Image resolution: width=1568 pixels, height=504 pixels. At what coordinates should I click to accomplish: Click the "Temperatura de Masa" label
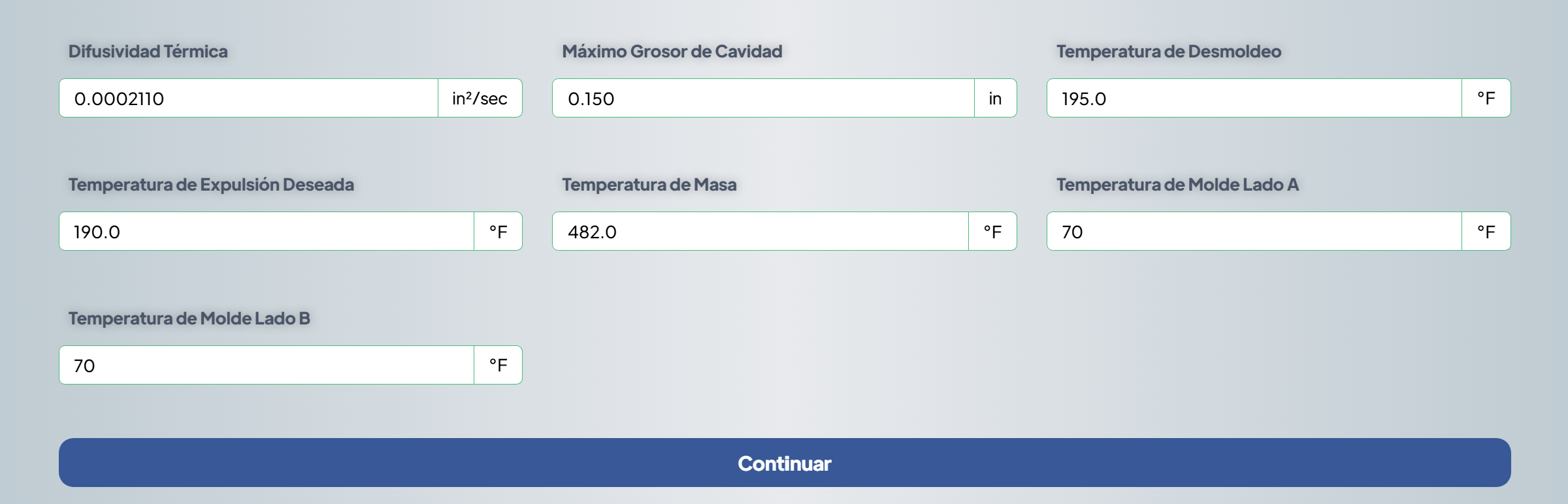point(649,185)
